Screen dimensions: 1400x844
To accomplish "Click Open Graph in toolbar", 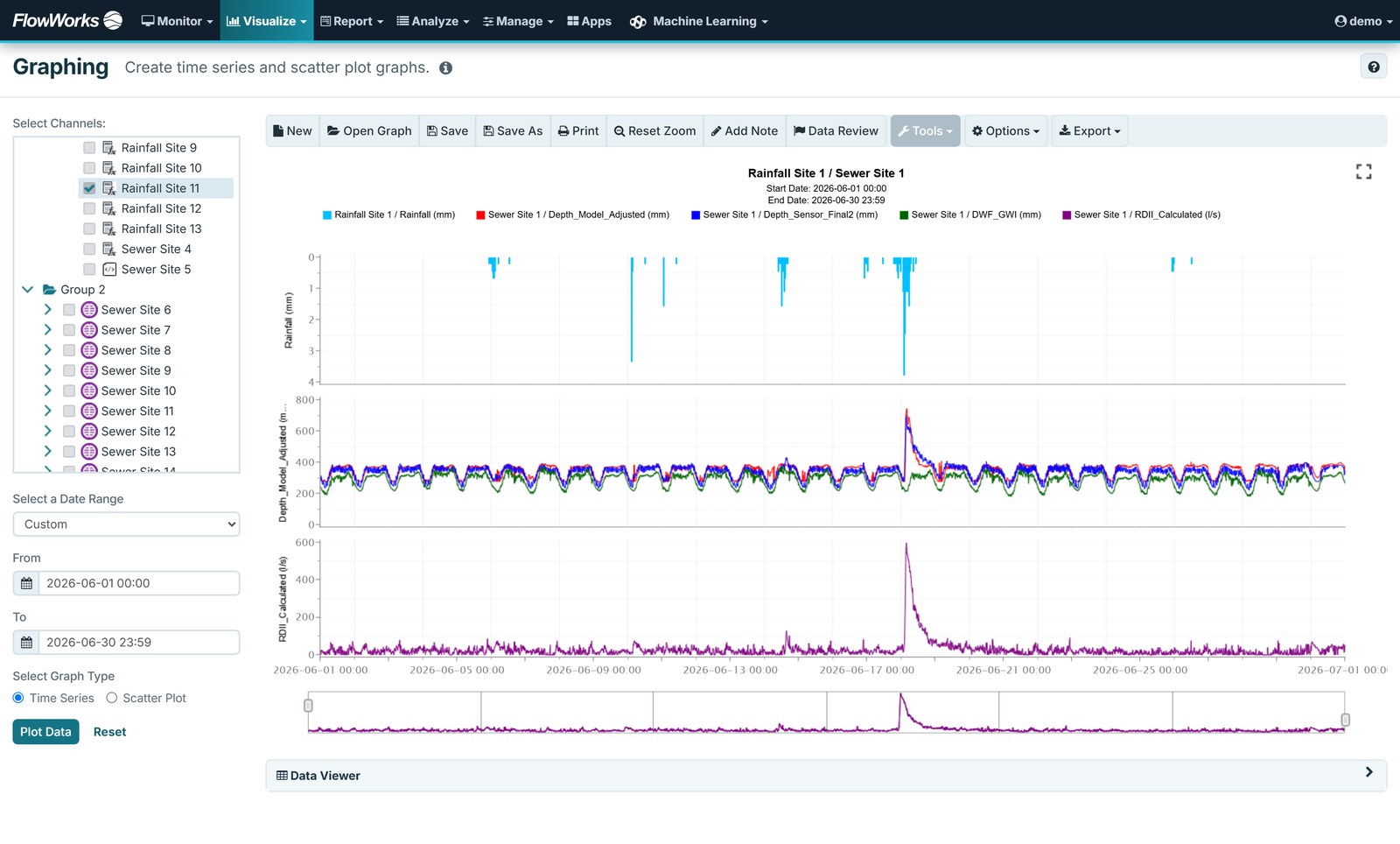I will point(369,131).
